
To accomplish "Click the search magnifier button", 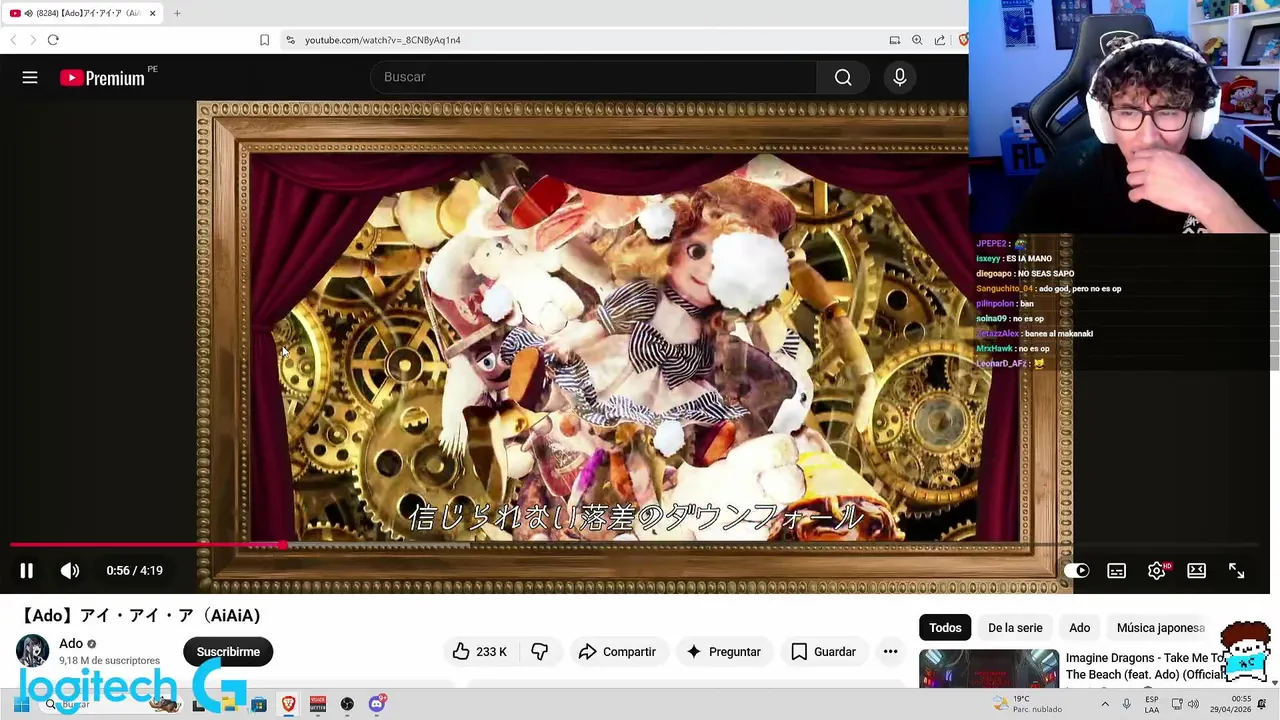I will pos(843,77).
